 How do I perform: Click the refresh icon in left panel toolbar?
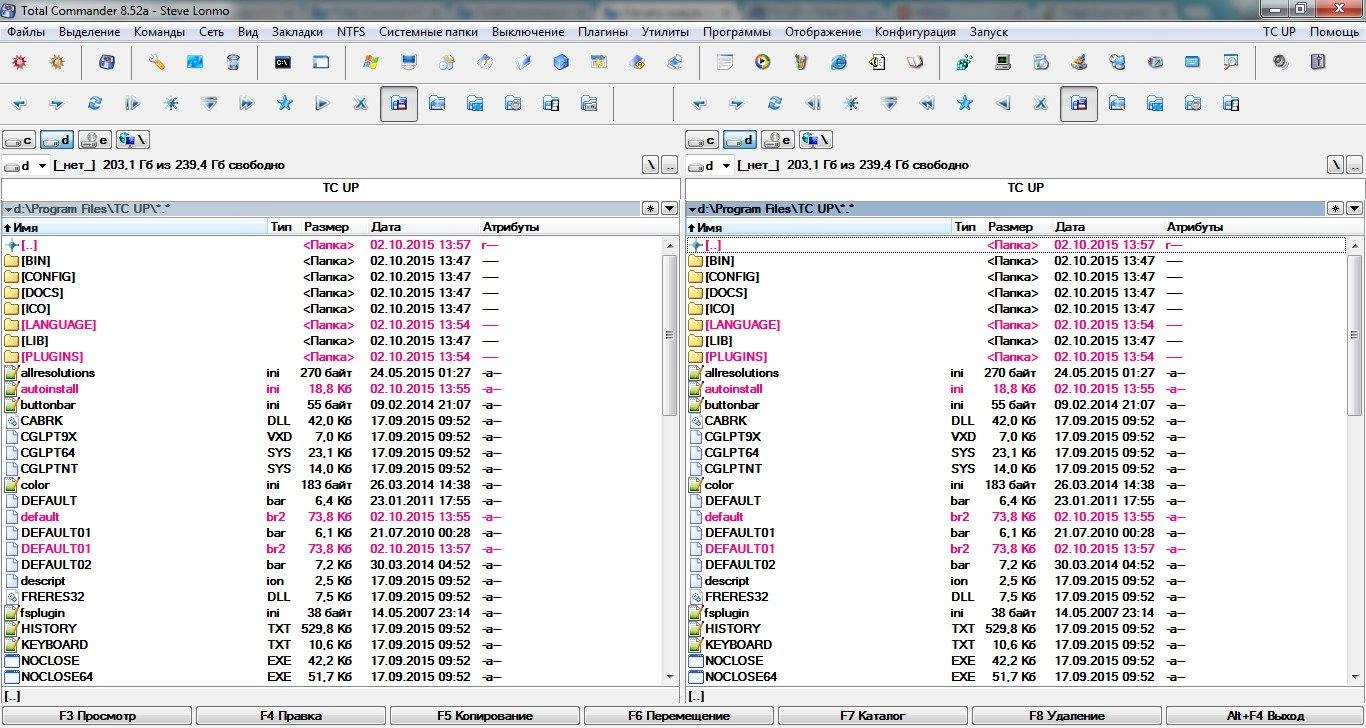[95, 103]
